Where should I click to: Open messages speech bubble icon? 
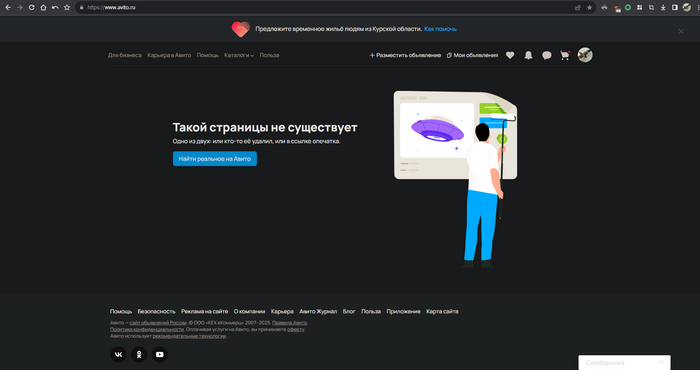pos(546,55)
